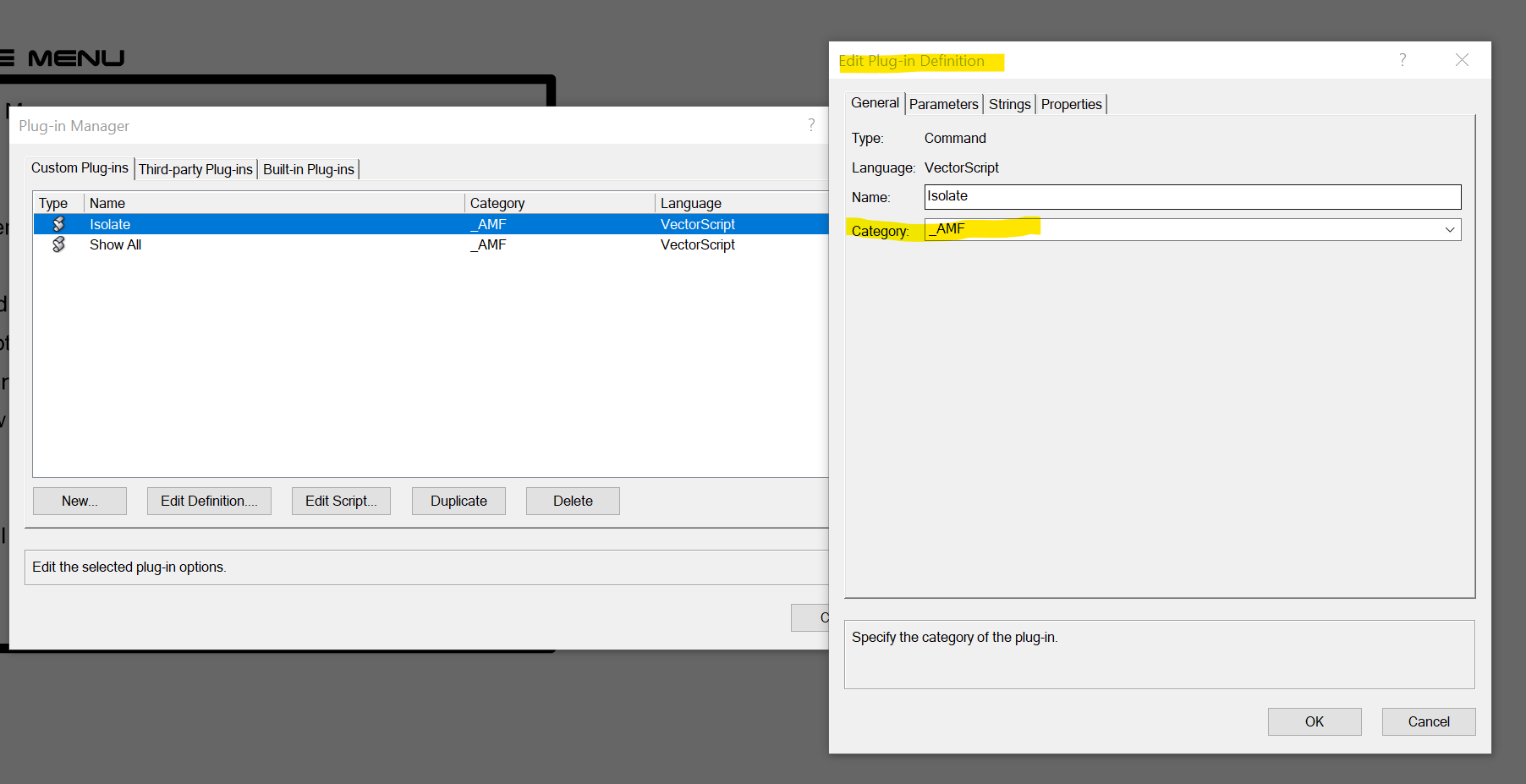Image resolution: width=1526 pixels, height=784 pixels.
Task: Expand the Category dropdown arrow
Action: click(1449, 230)
